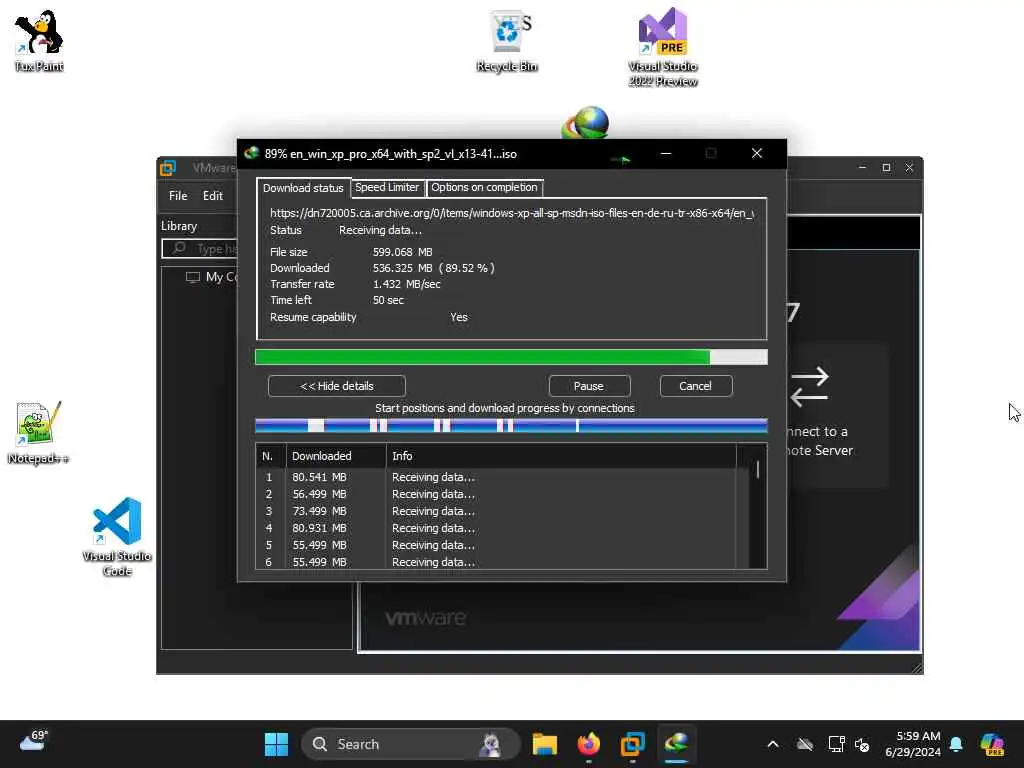Screen dimensions: 1024x768
Task: Open the Tux Paint desktop shortcut
Action: point(39,40)
